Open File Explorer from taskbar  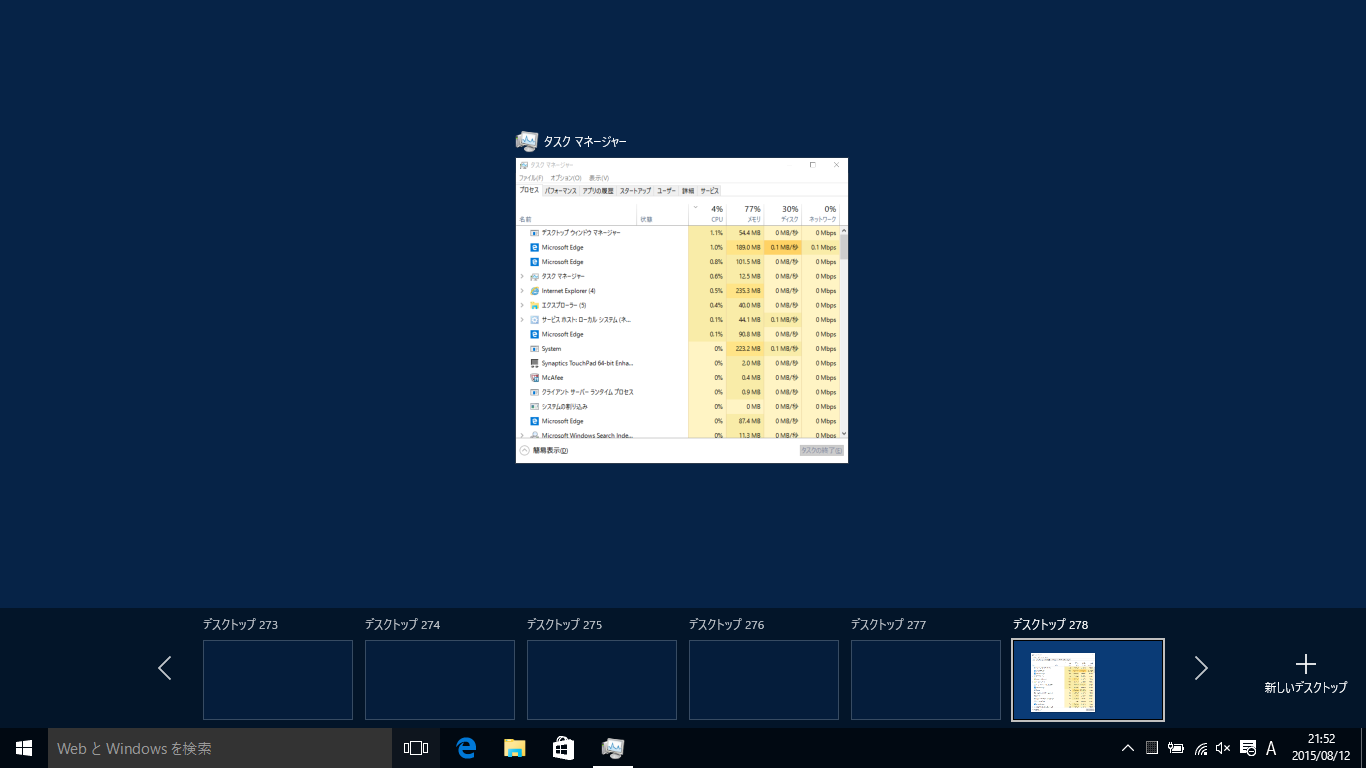coord(515,748)
